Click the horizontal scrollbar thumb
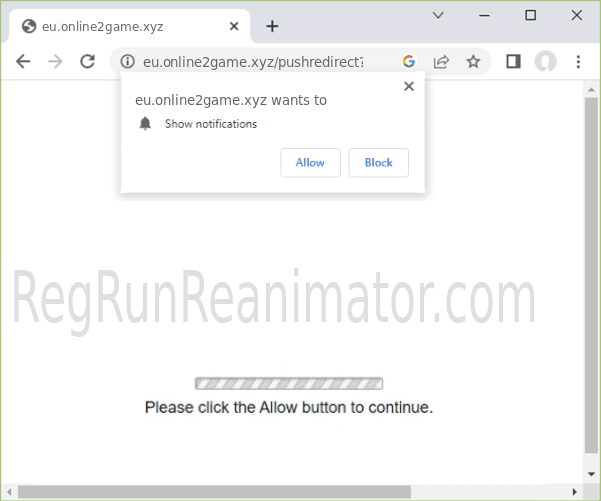Viewport: 601px width, 501px height. (x=215, y=491)
